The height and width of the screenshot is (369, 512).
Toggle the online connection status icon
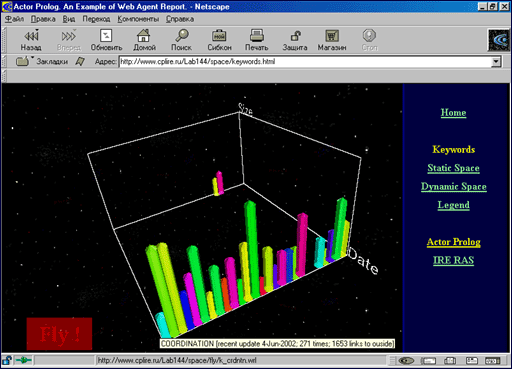pos(24,360)
